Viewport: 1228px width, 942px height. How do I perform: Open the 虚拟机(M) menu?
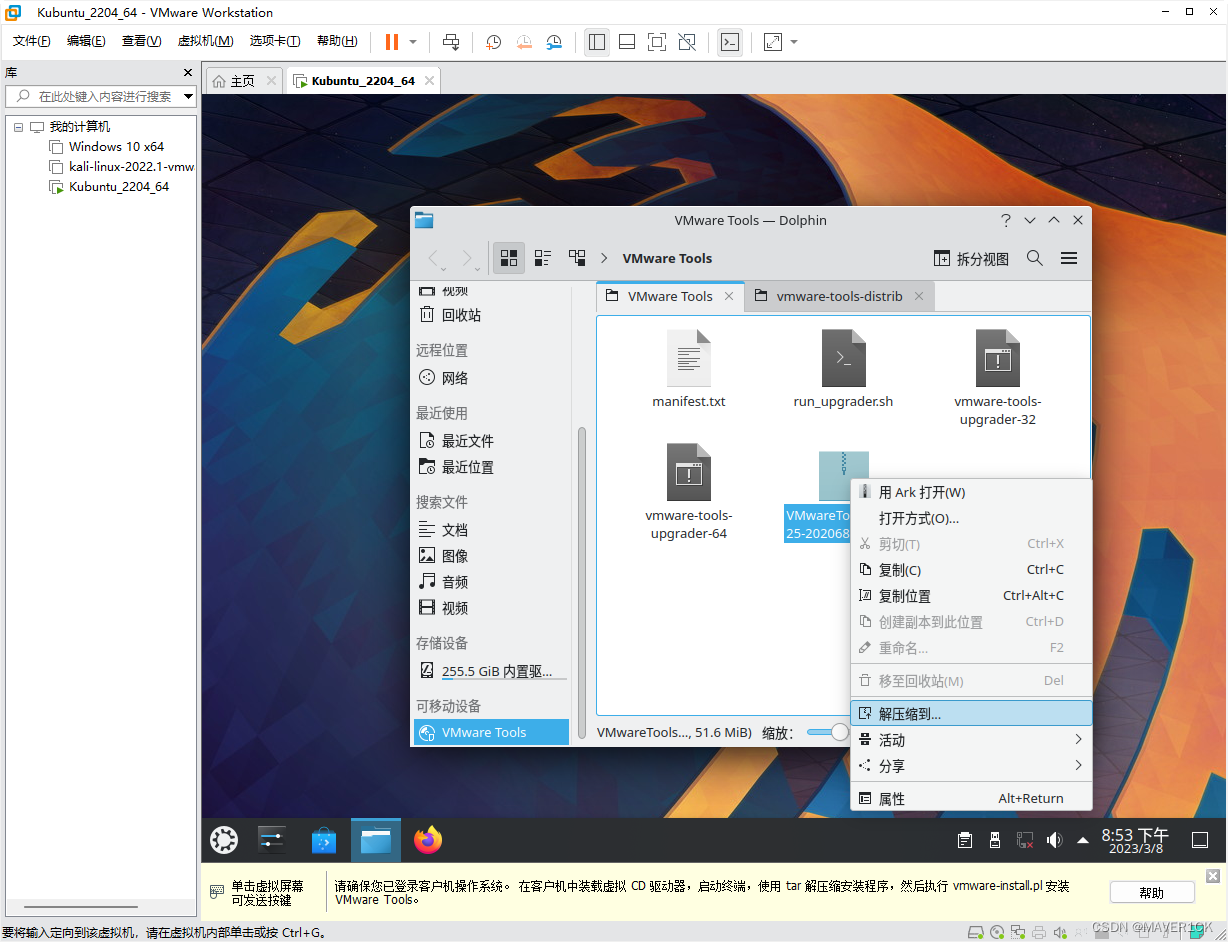coord(205,41)
